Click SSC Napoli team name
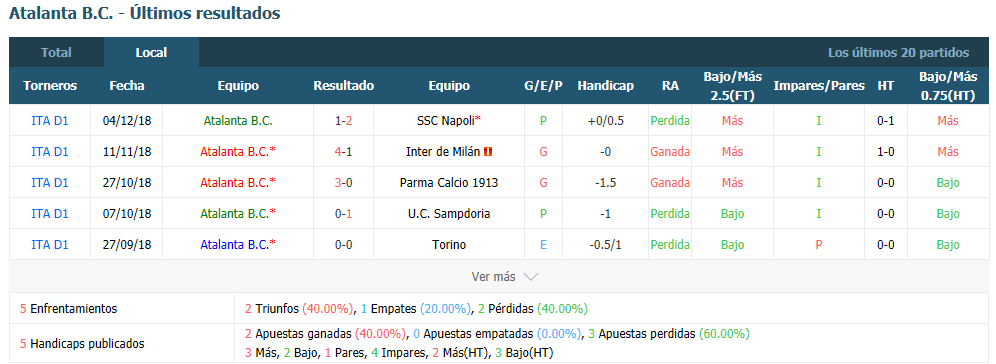The width and height of the screenshot is (996, 364). (446, 121)
